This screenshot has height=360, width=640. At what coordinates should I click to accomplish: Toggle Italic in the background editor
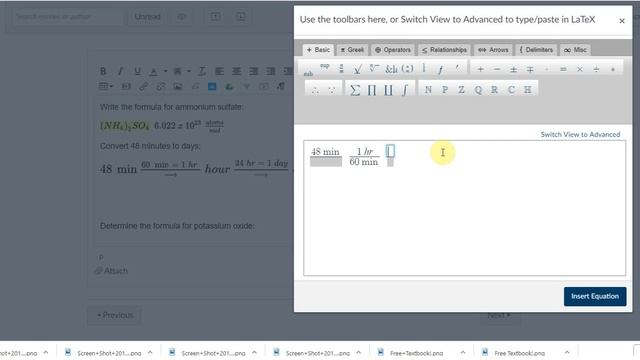click(x=120, y=71)
